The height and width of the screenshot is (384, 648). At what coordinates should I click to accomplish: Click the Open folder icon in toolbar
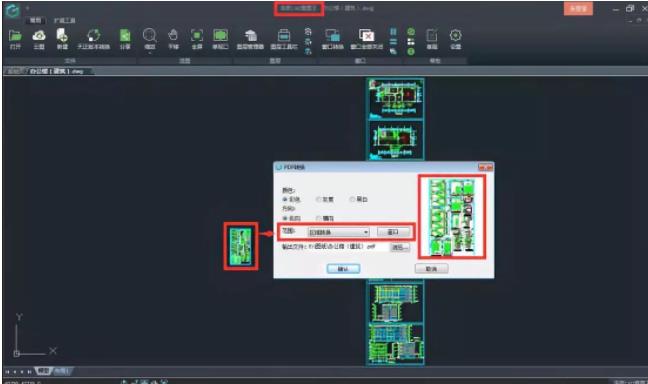(x=15, y=36)
